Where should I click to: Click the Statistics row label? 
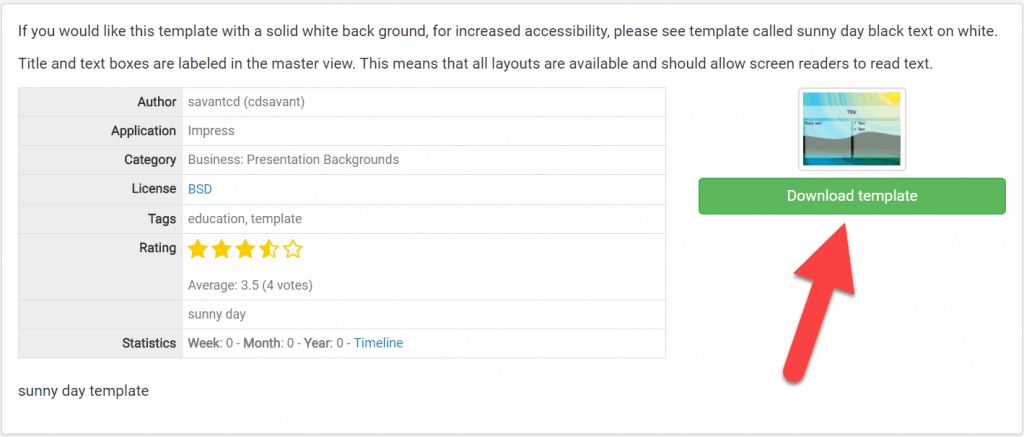tap(150, 343)
